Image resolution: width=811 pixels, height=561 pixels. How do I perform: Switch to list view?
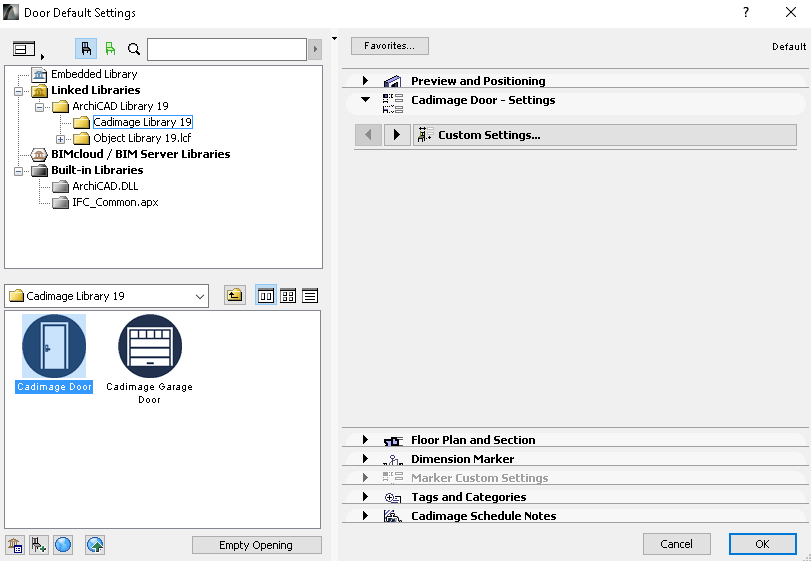point(310,296)
